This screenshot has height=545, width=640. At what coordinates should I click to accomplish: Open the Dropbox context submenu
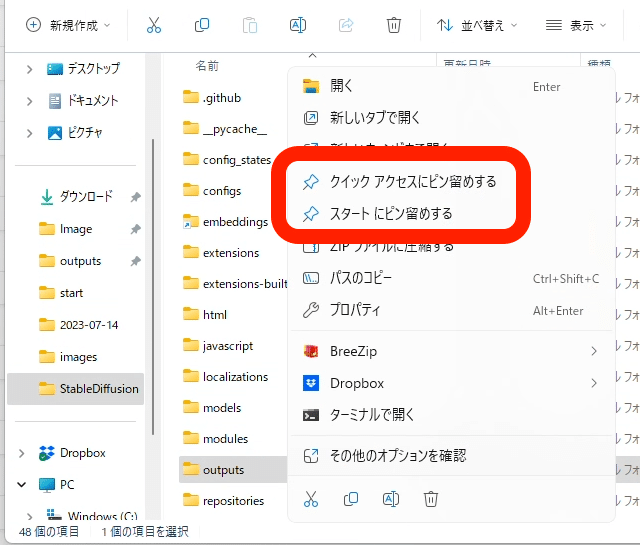(x=451, y=383)
